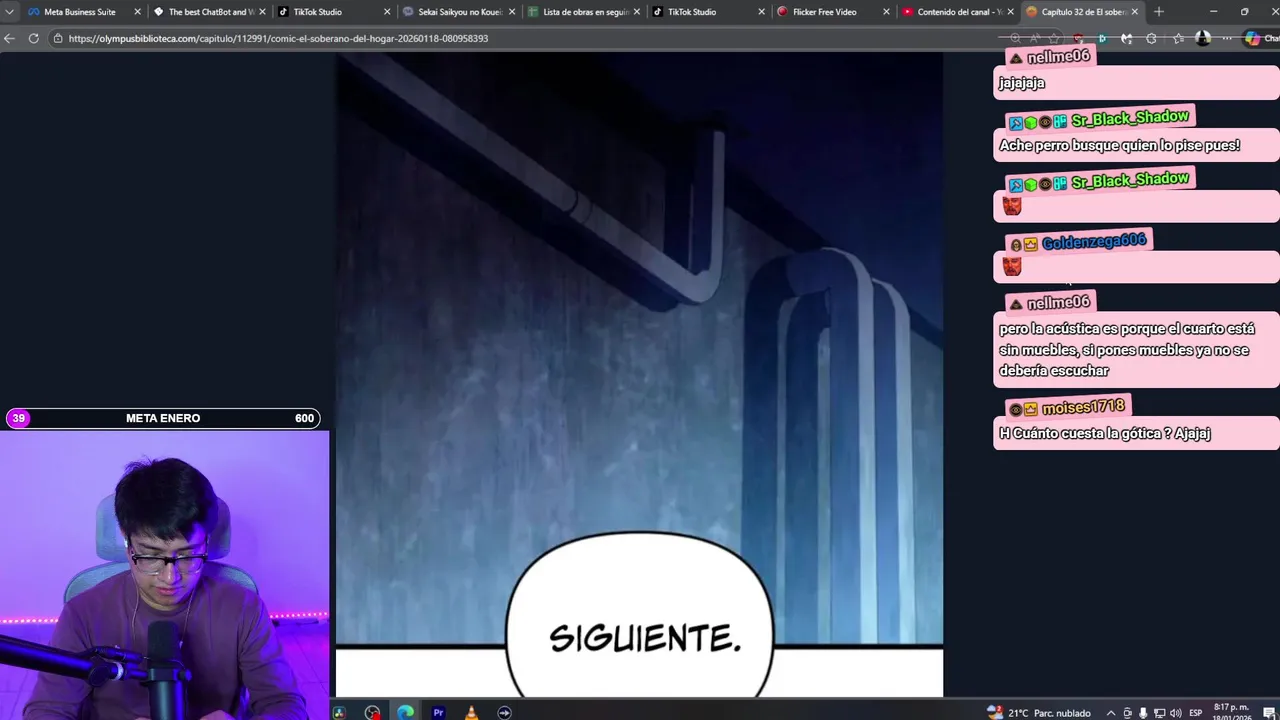The width and height of the screenshot is (1280, 720).
Task: Open the browser profile avatar
Action: (x=1203, y=38)
